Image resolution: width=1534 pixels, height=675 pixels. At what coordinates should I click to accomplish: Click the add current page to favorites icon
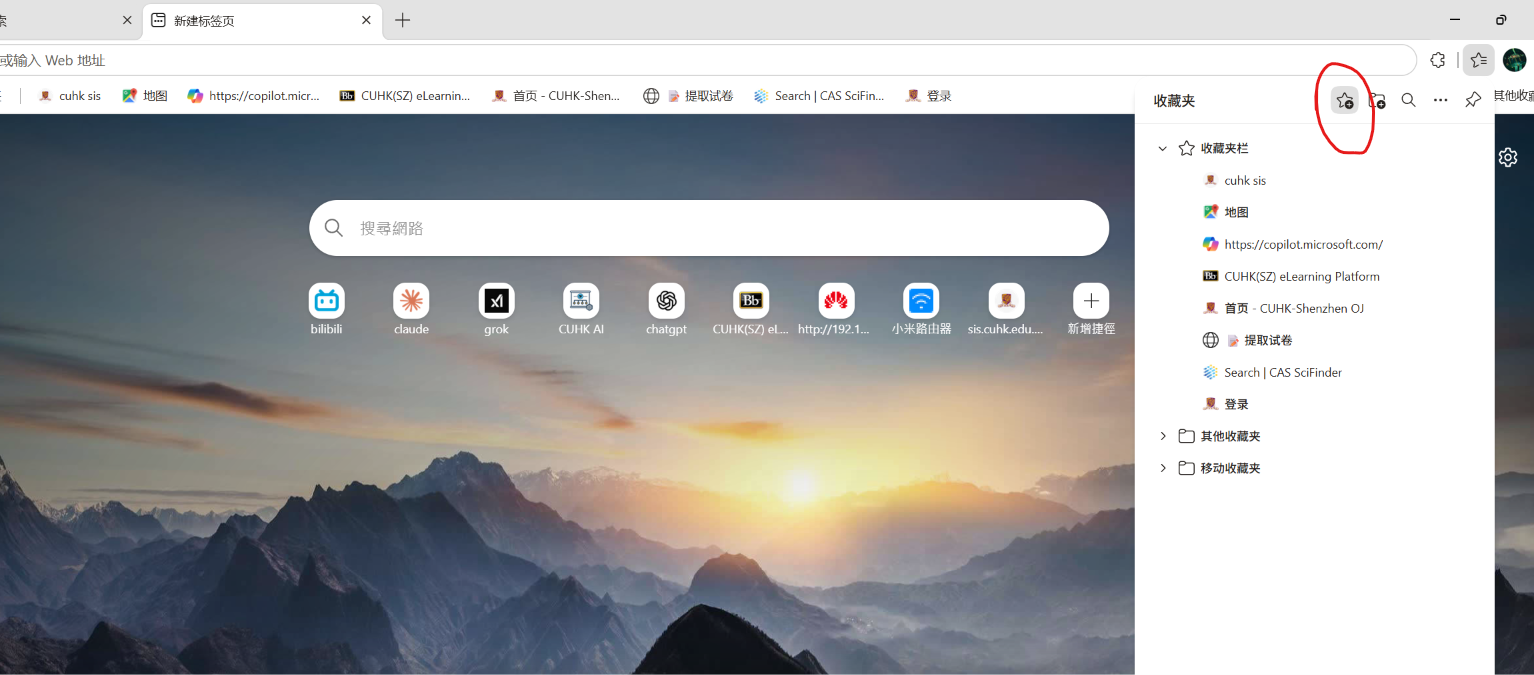tap(1345, 100)
